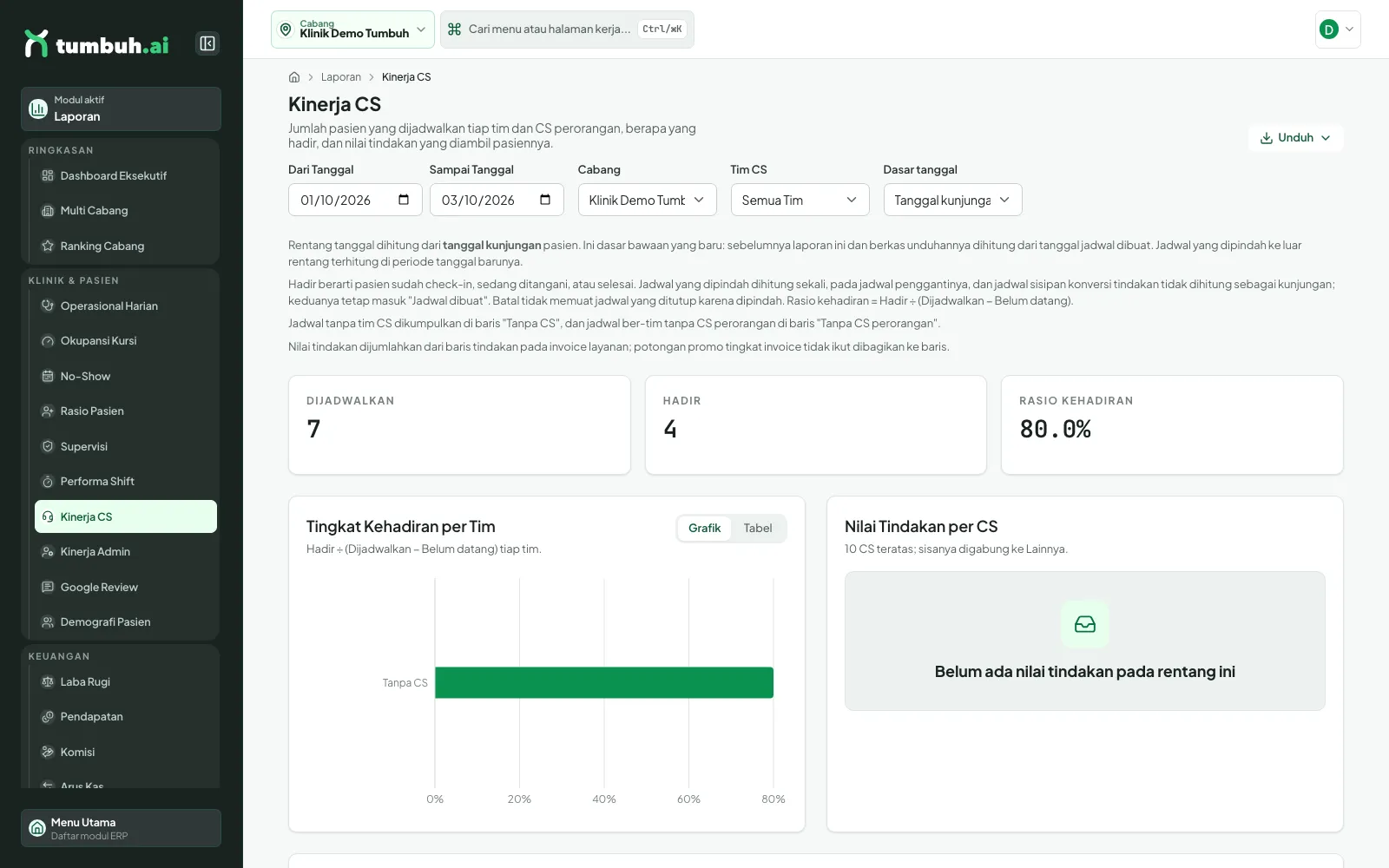Expand the Dasar tanggal dropdown

pos(952,200)
